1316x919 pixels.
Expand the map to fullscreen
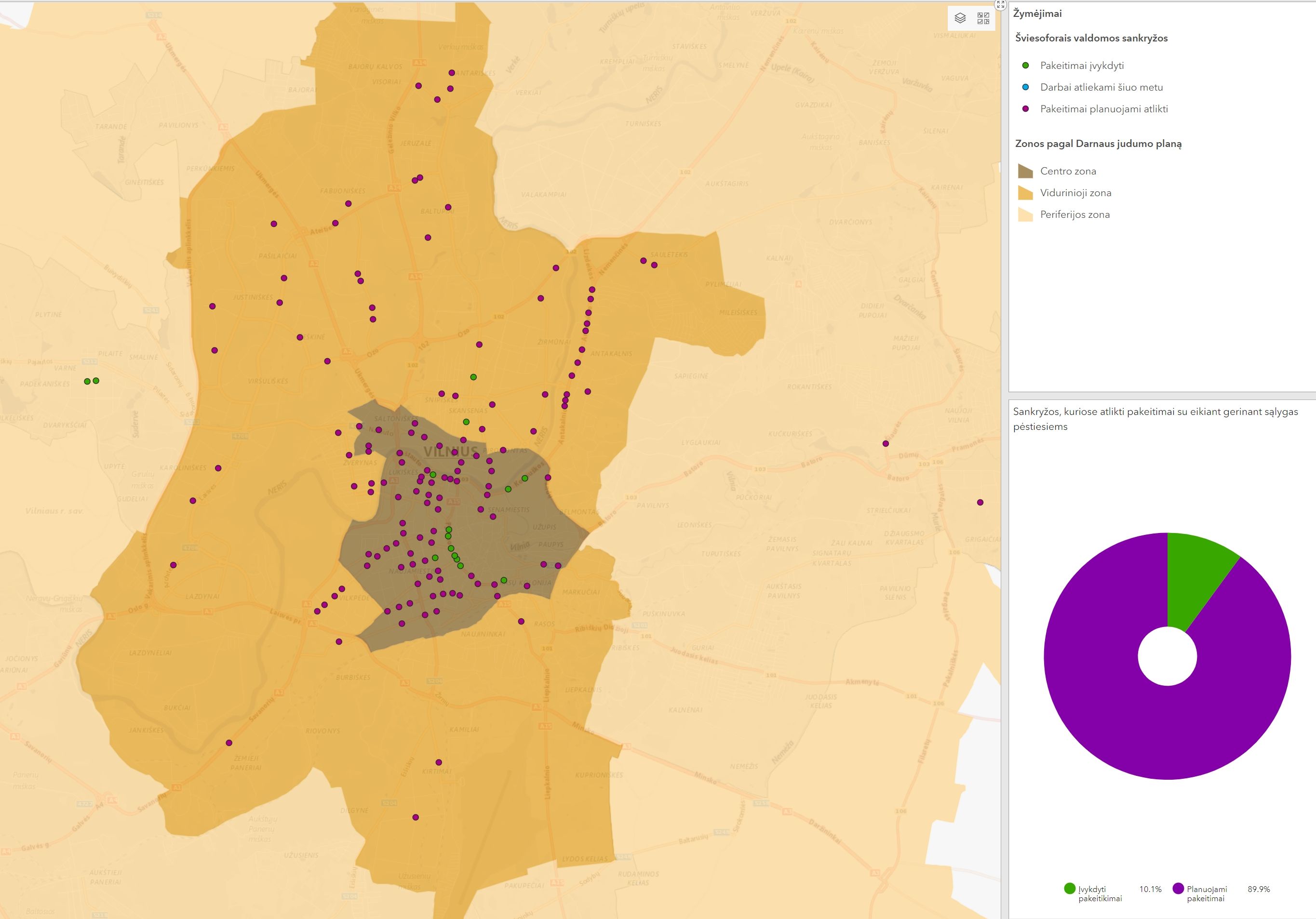pyautogui.click(x=1001, y=4)
